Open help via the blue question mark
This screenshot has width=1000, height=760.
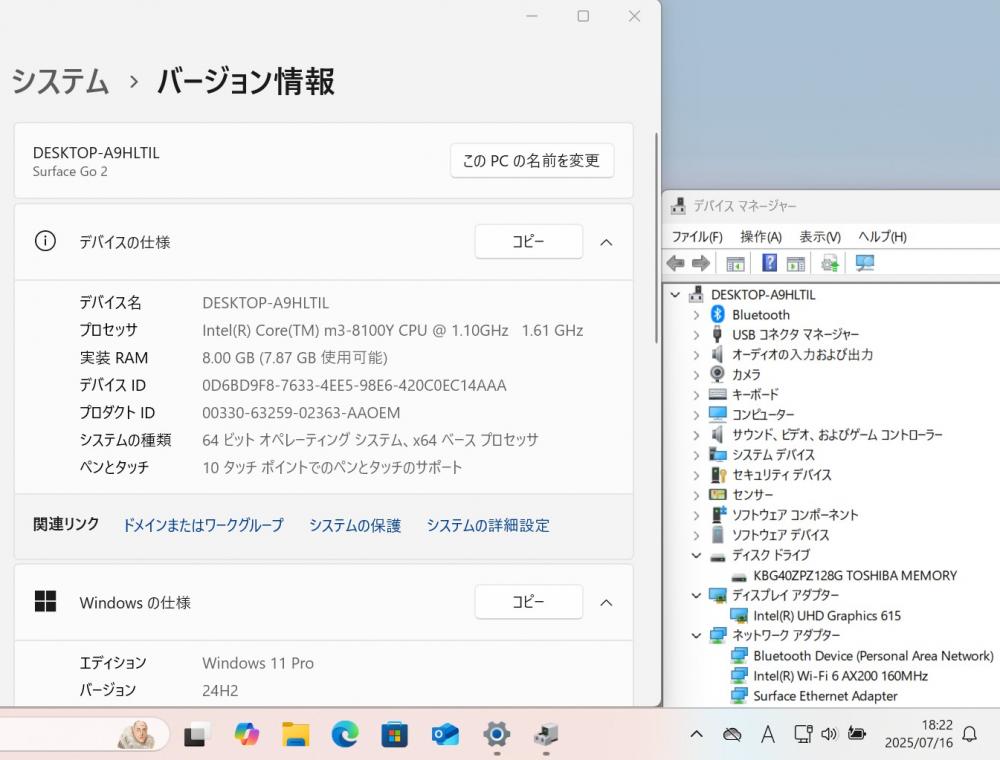(x=770, y=263)
